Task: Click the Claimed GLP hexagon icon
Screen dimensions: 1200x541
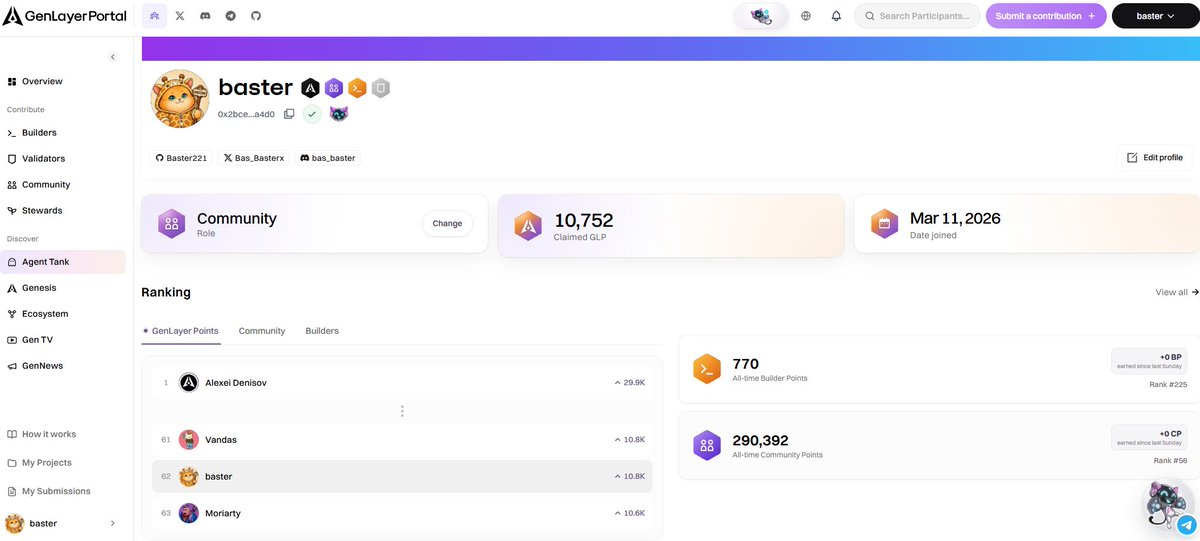Action: [x=528, y=225]
